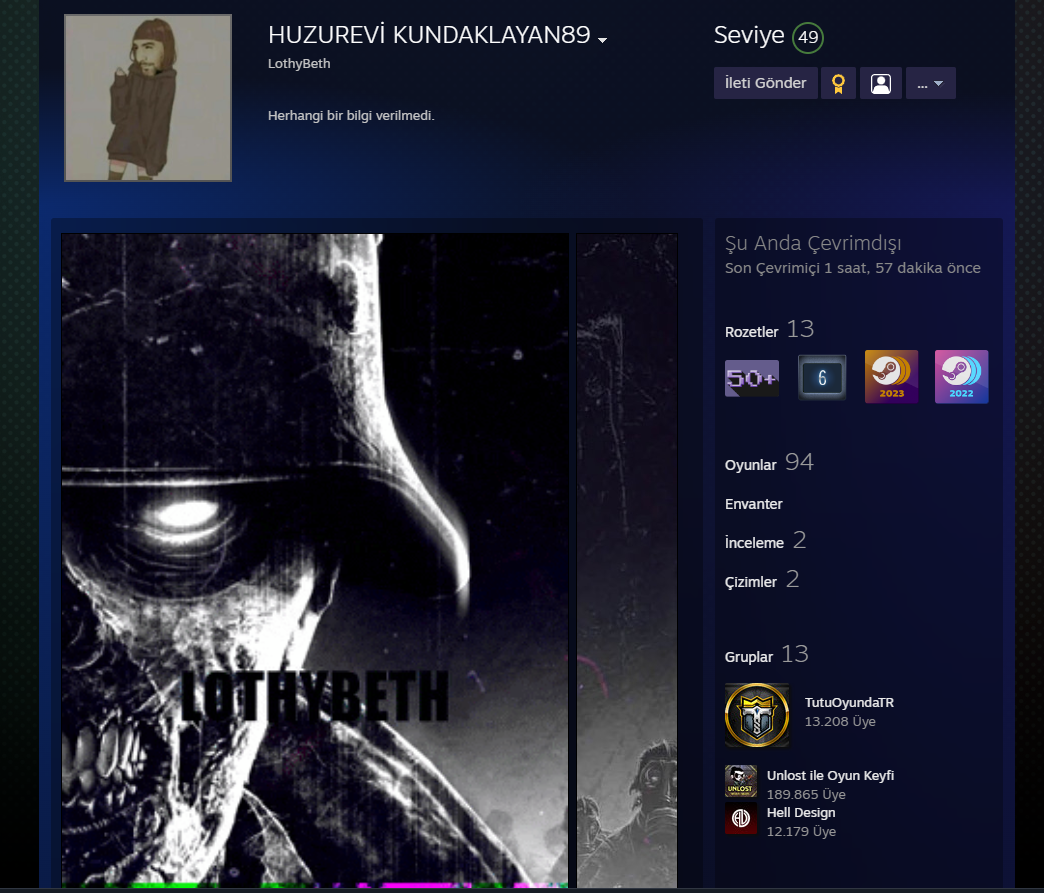Click the Unlost ile Oyun Keyfi group icon
1044x893 pixels.
[x=741, y=781]
